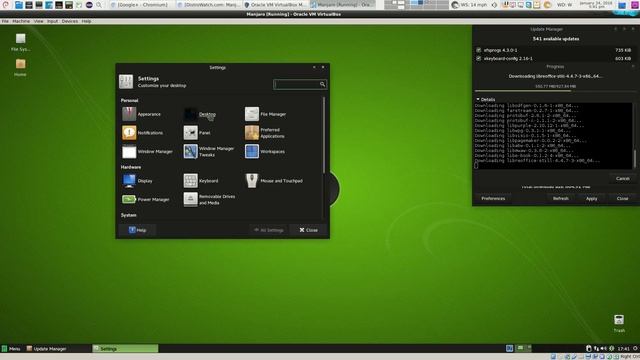Click the search magnifier in Settings
Screen dimensions: 640x360
[322, 84]
